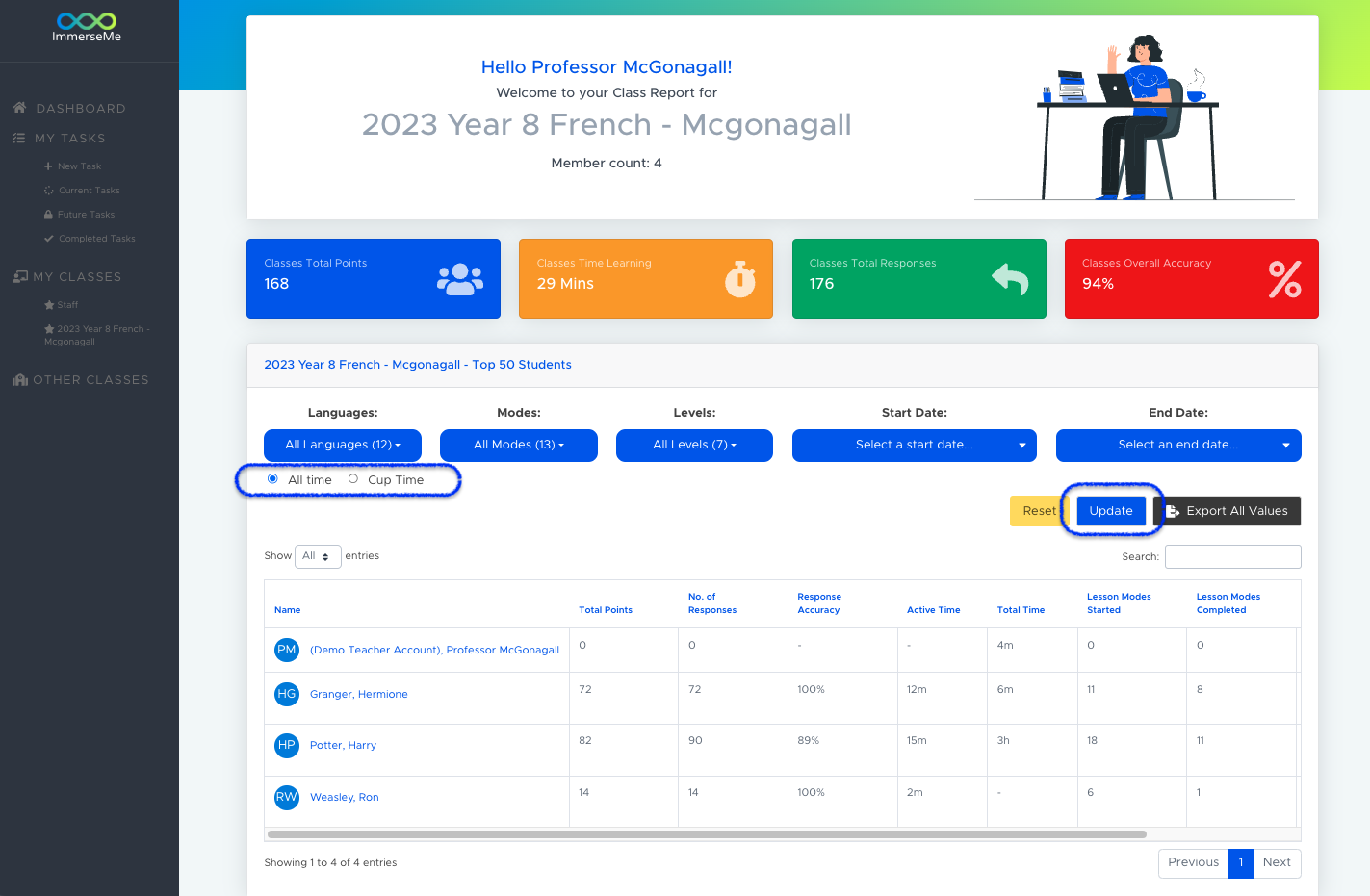Screen dimensions: 1370x896
Task: Click the teacher at desk illustration
Action: click(1134, 117)
